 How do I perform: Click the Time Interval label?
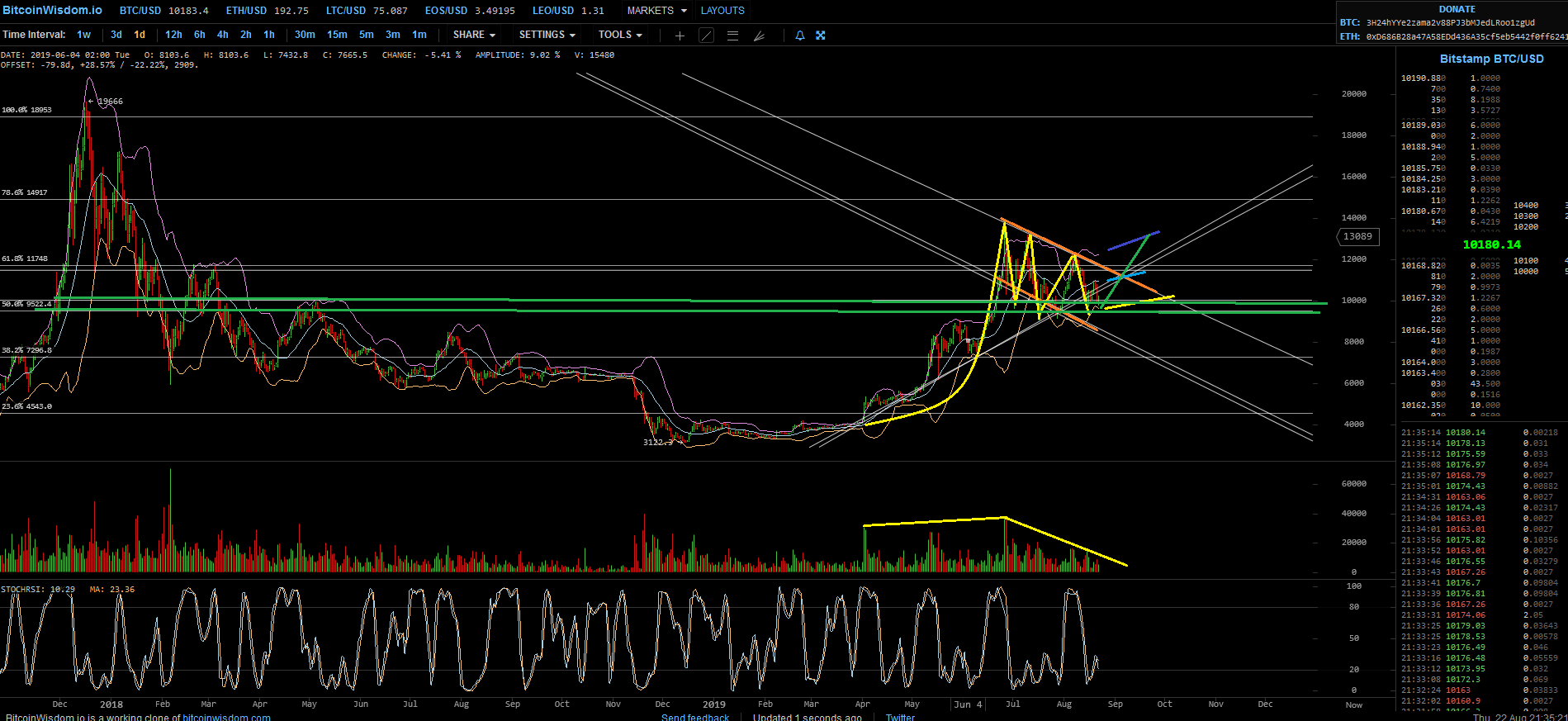click(34, 35)
